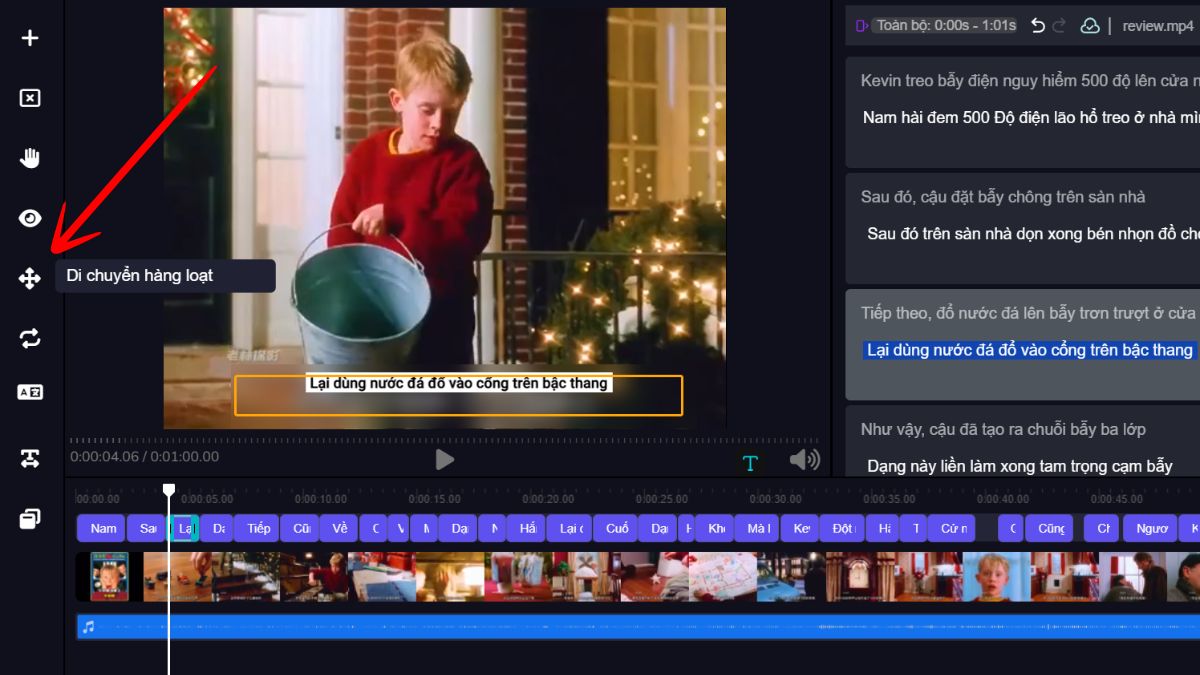Select the 'Khi' subtitle clip
Screen dimensions: 1200x675
click(716, 528)
